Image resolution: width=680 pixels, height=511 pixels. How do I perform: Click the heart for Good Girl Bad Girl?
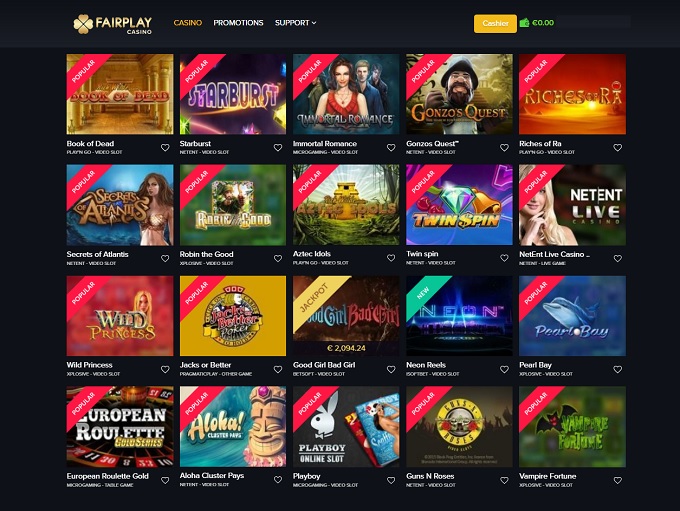[x=391, y=369]
